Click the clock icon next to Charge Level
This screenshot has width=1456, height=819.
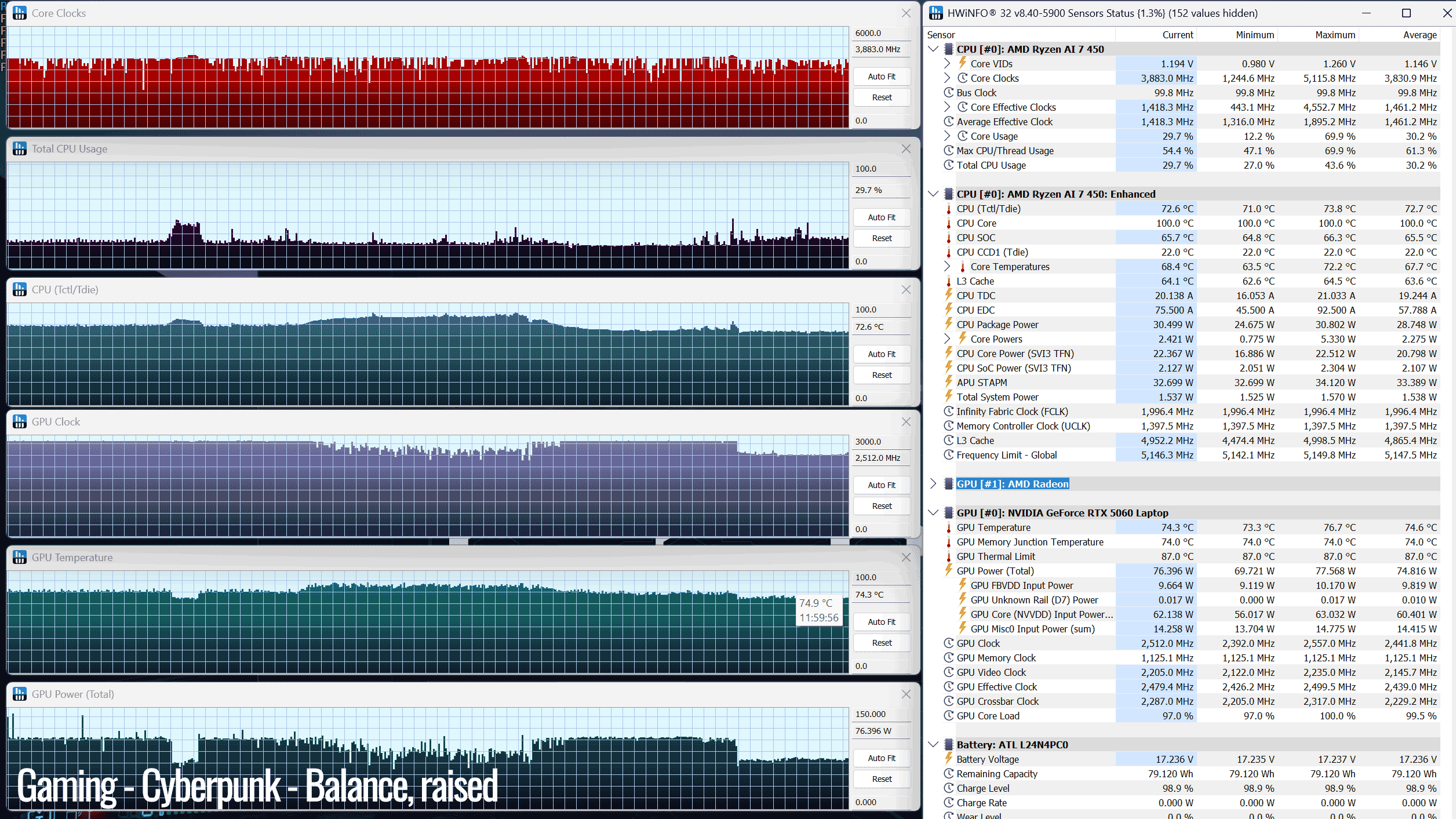[x=949, y=788]
